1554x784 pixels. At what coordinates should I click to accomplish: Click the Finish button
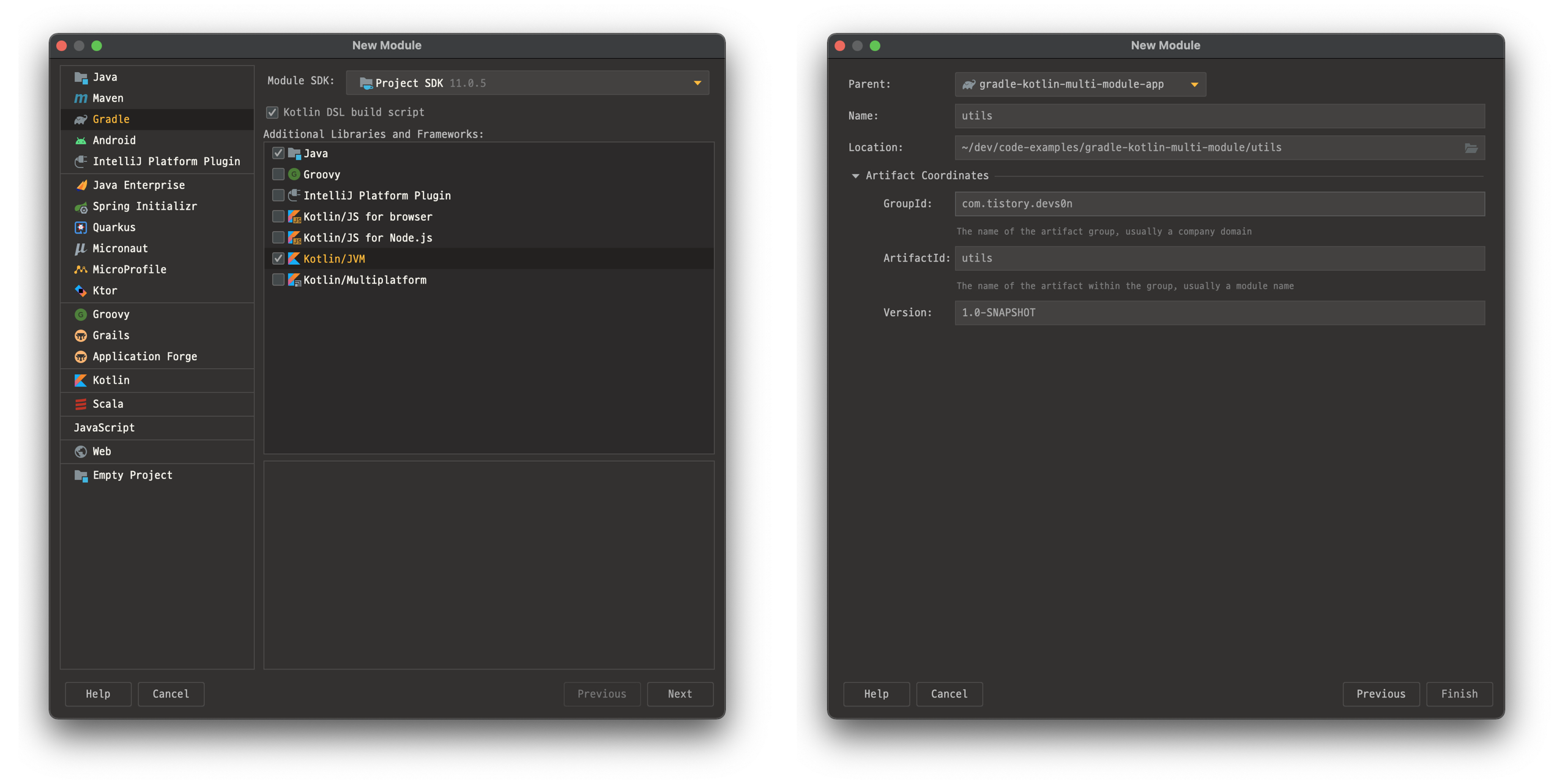(x=1459, y=694)
